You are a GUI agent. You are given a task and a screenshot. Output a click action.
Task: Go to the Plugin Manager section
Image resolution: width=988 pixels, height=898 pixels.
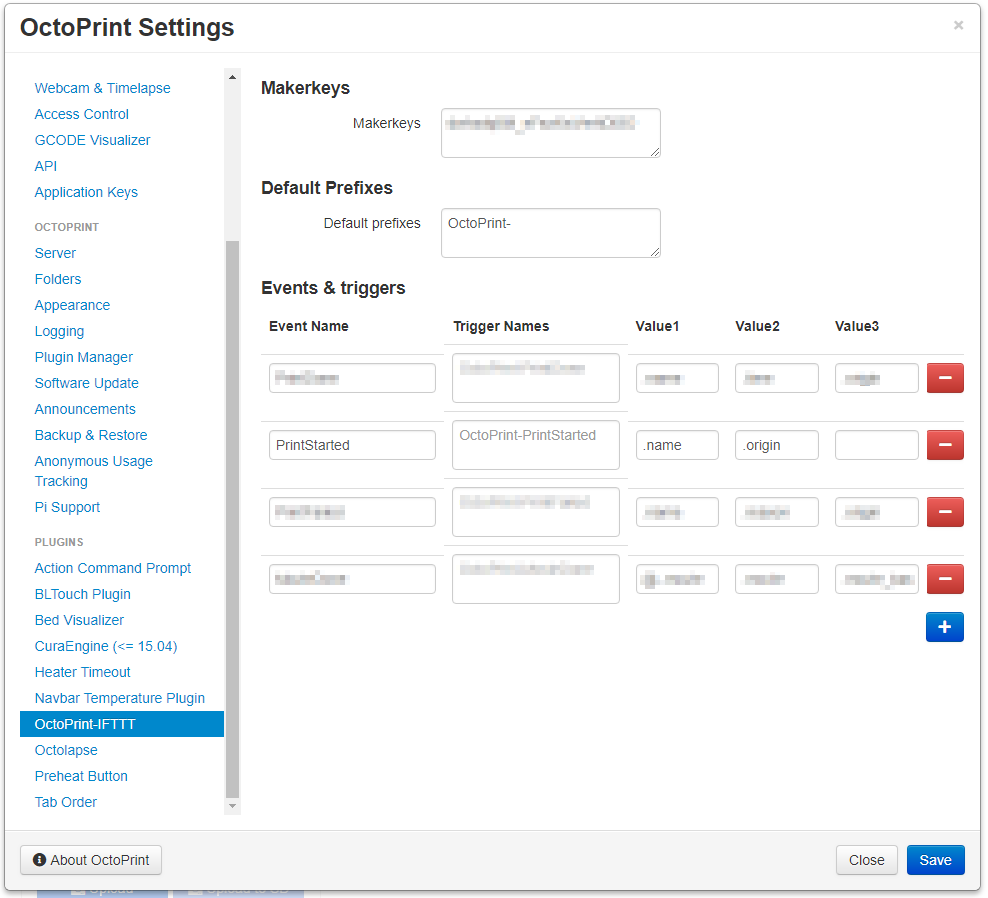point(84,357)
